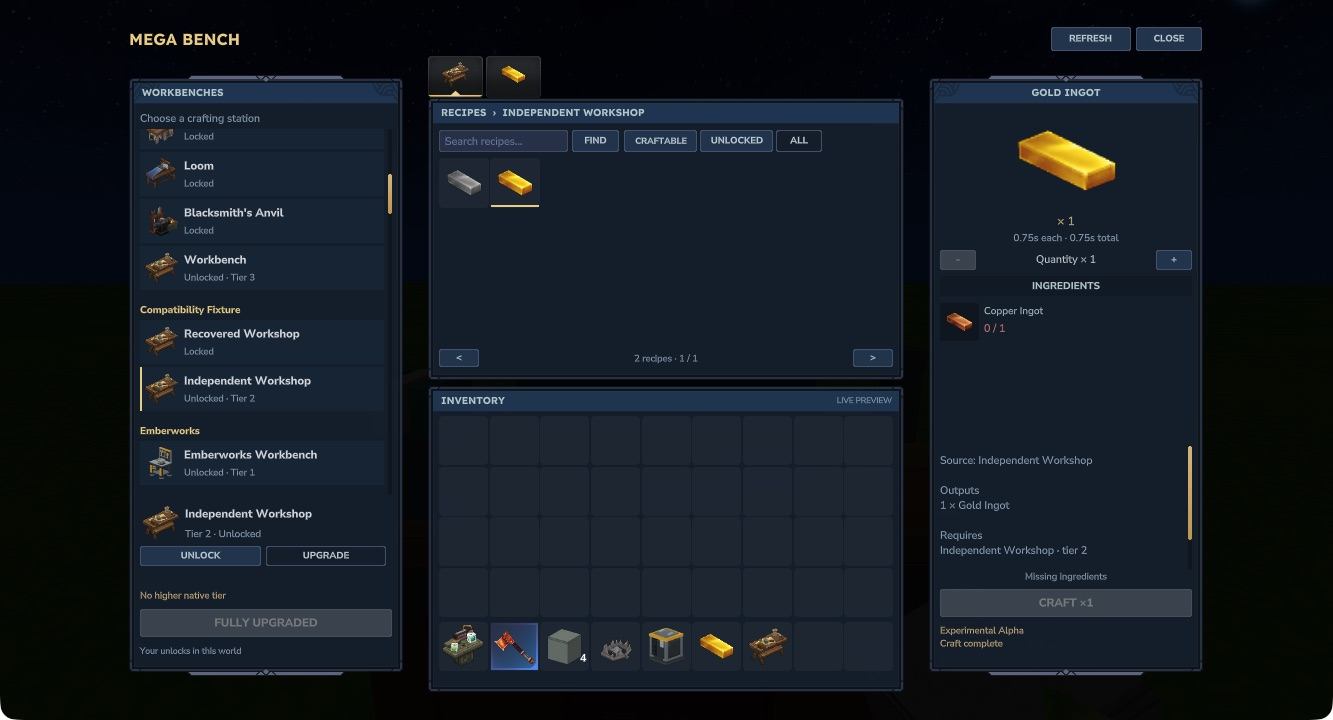Click the UPGRADE button
The width and height of the screenshot is (1333, 720).
(326, 556)
